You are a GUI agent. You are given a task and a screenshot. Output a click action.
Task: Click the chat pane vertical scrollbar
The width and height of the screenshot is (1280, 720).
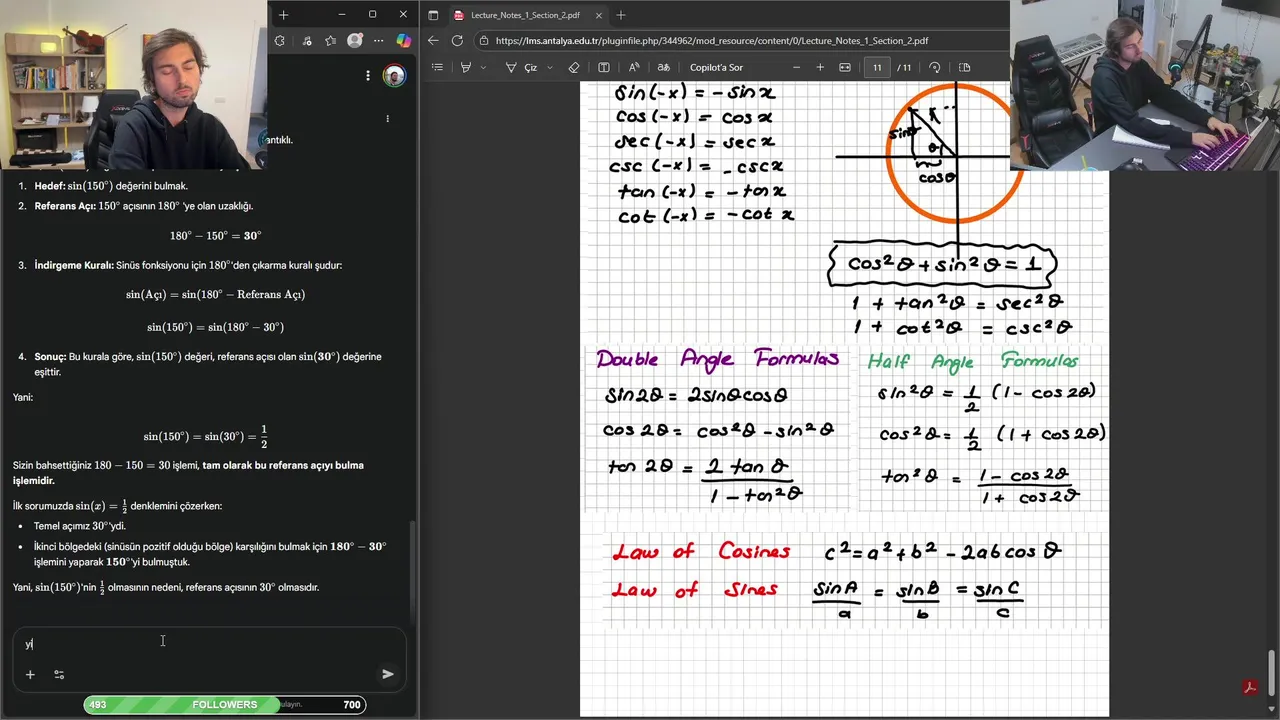[413, 573]
